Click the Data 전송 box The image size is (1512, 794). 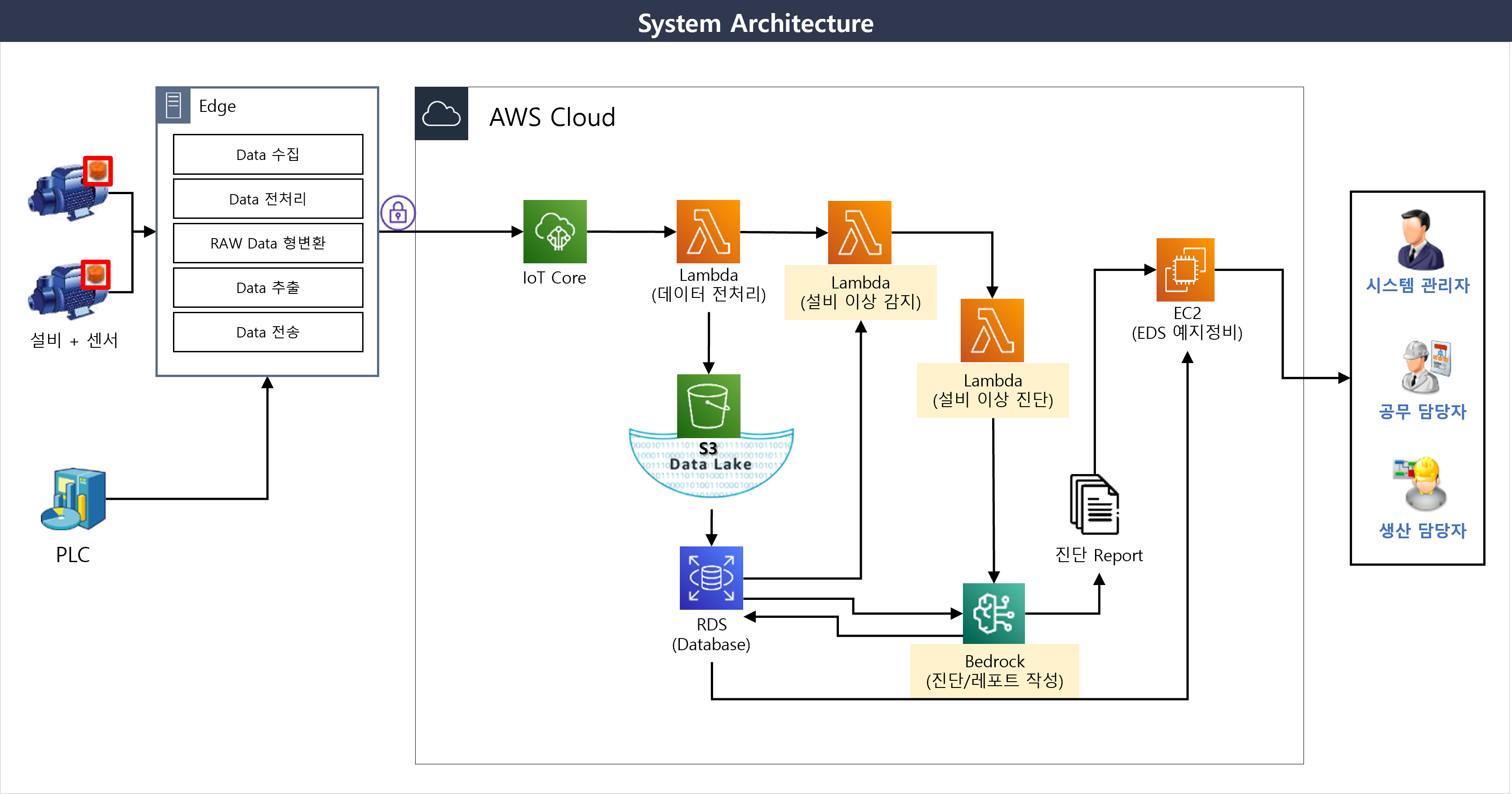(268, 332)
